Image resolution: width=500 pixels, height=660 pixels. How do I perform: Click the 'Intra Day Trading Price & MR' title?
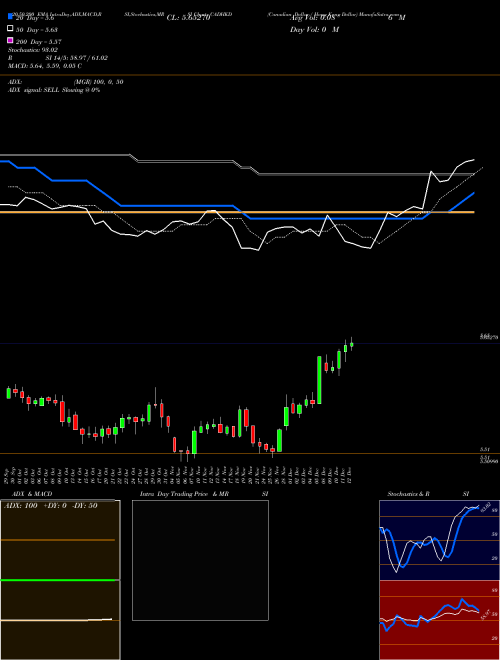pyautogui.click(x=184, y=494)
